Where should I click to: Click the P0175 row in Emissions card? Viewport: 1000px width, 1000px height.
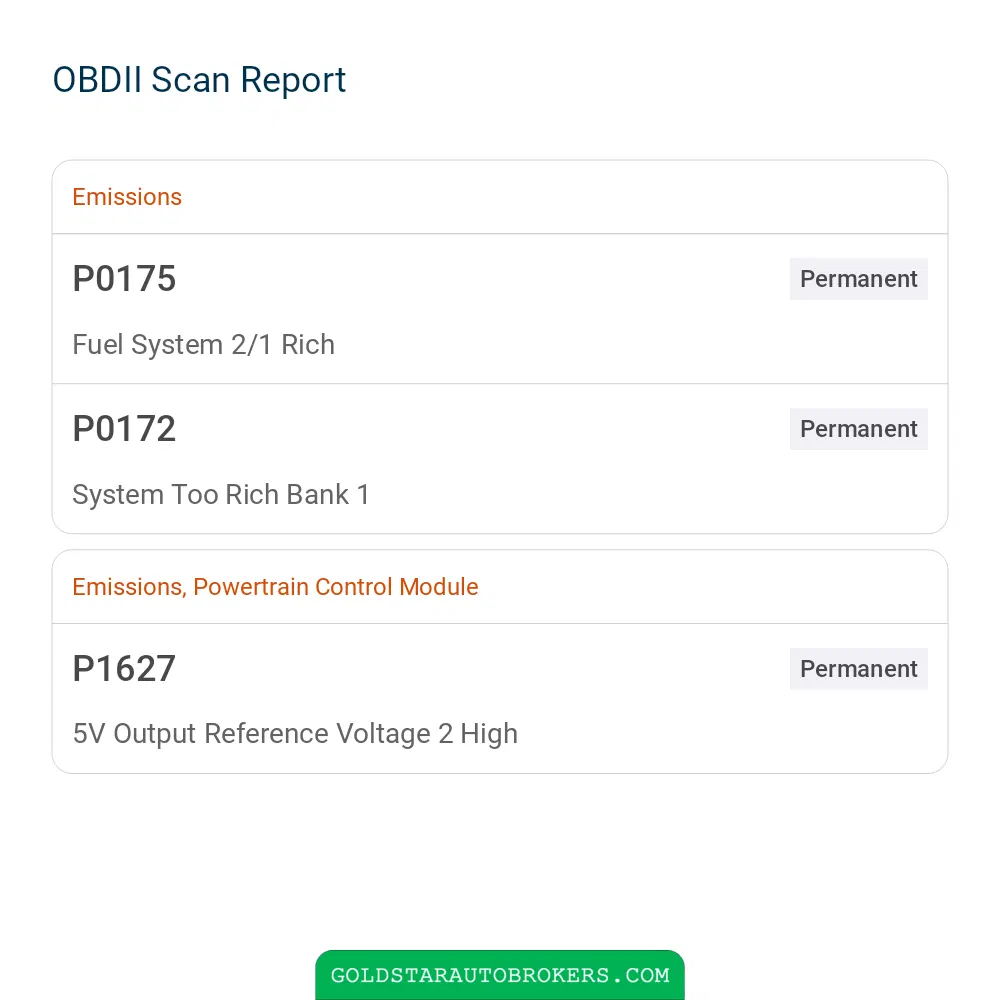pos(500,309)
